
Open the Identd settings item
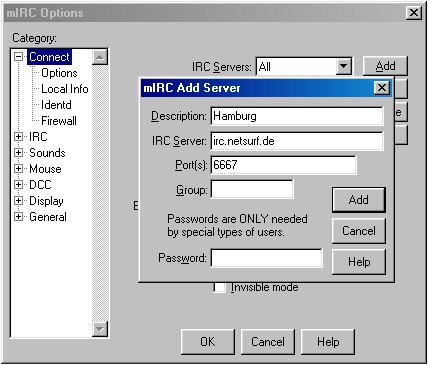[x=56, y=105]
